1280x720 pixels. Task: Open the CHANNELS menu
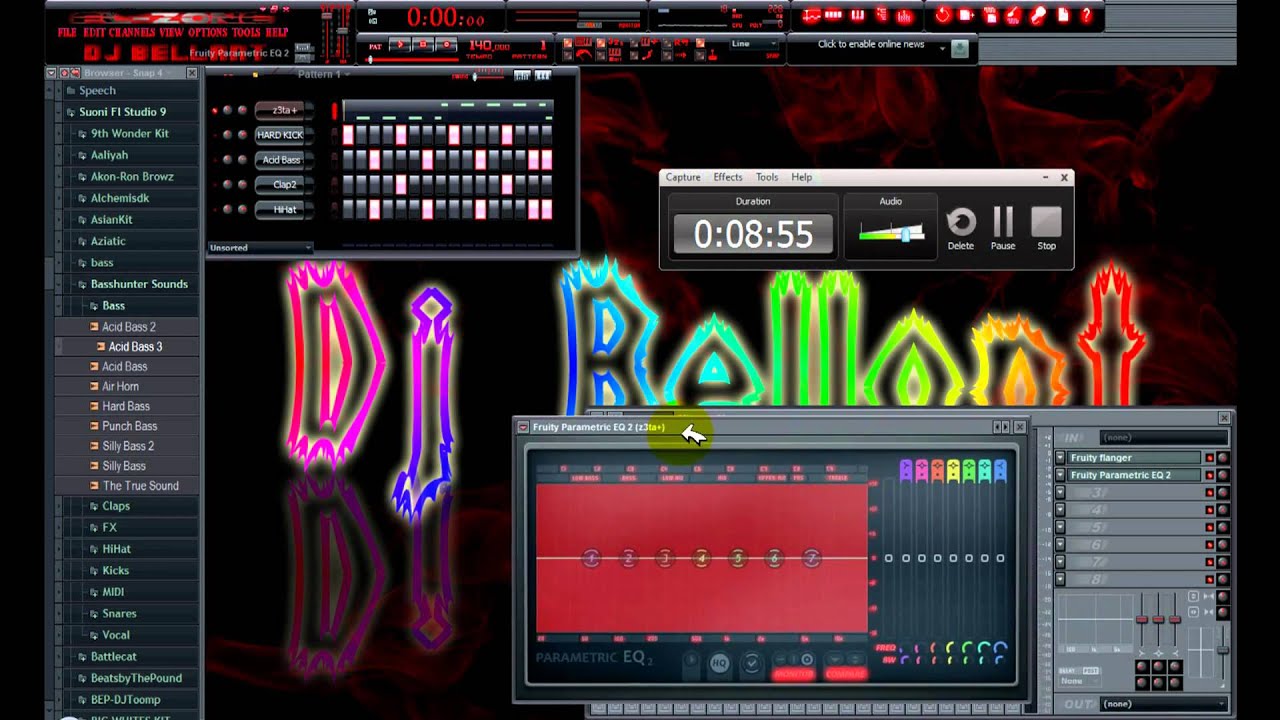(130, 33)
